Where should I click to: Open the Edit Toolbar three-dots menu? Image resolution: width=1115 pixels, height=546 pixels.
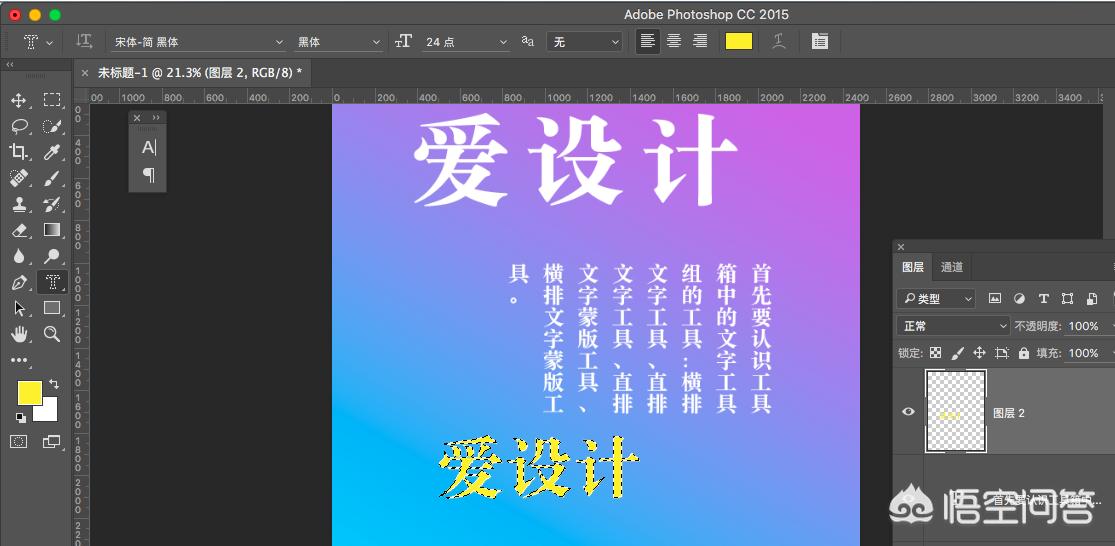click(18, 360)
